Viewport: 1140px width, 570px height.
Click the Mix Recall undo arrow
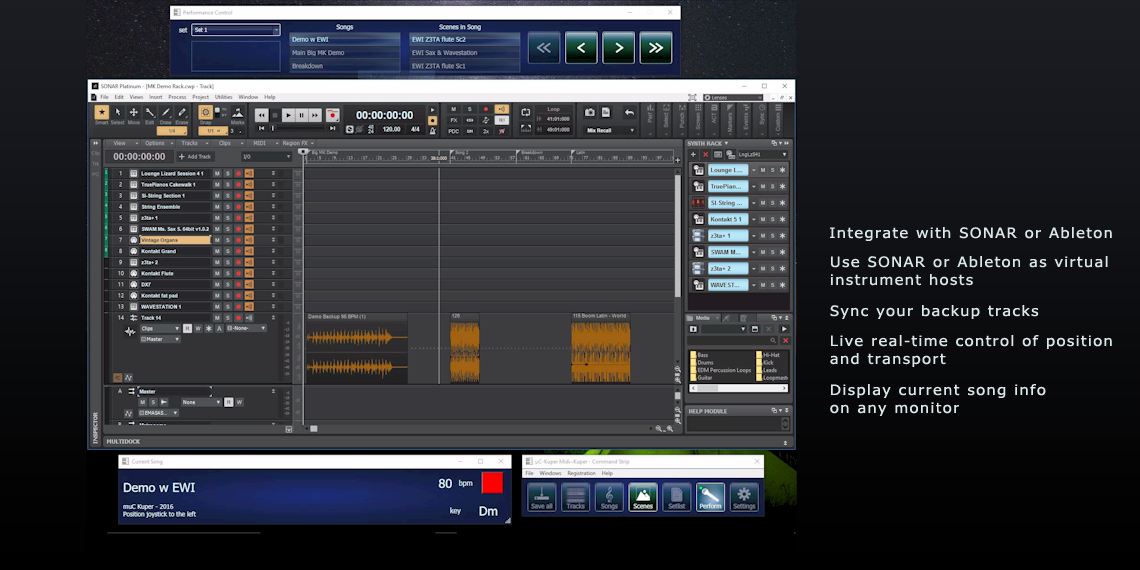pyautogui.click(x=630, y=113)
